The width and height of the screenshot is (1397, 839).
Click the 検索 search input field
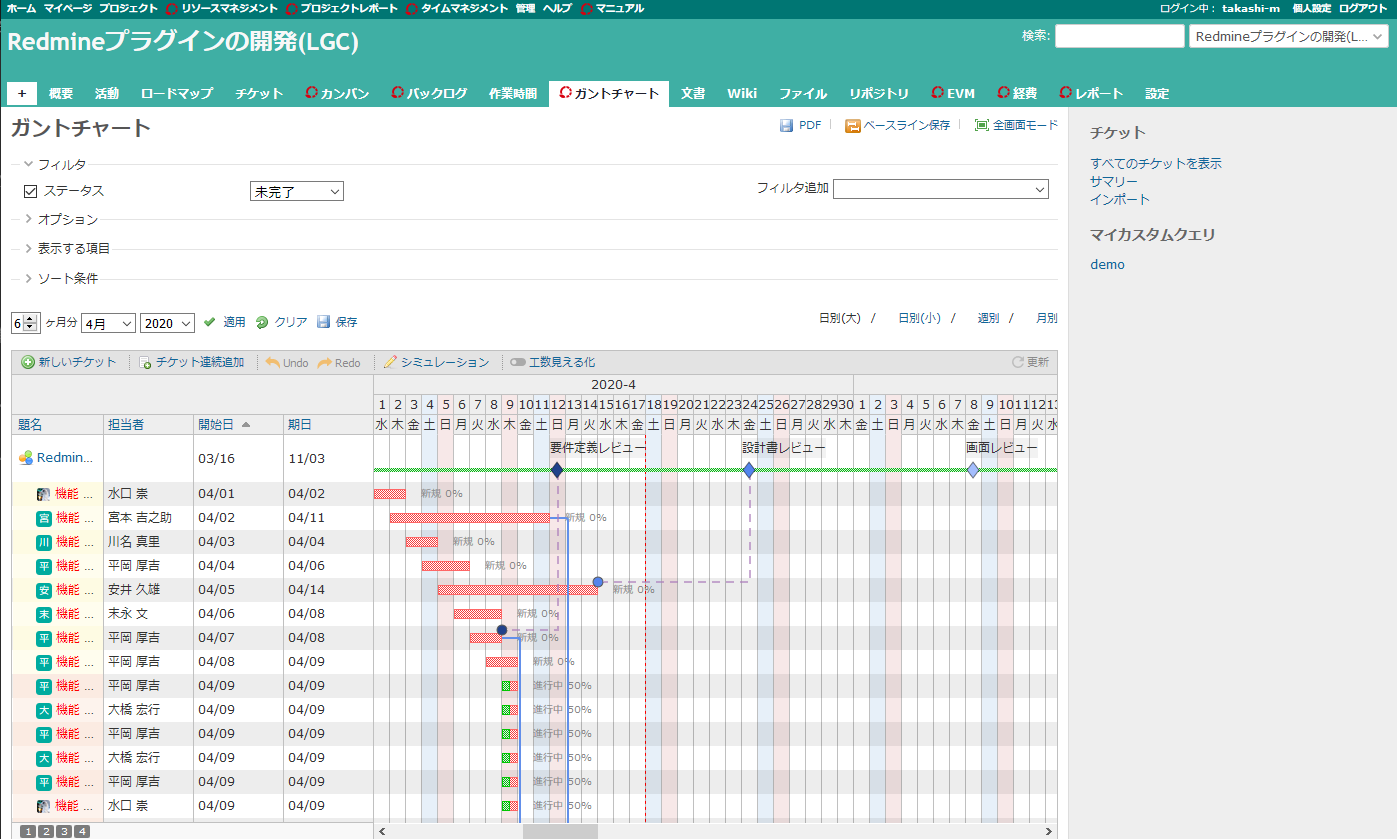click(x=1119, y=36)
